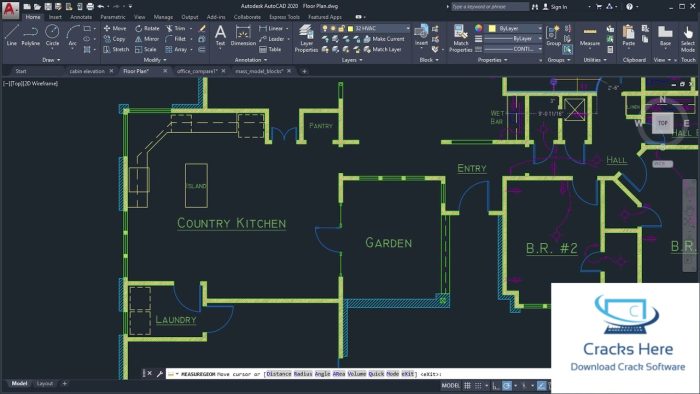Choose Distance option in command line
Image resolution: width=700 pixels, height=394 pixels.
pos(279,374)
